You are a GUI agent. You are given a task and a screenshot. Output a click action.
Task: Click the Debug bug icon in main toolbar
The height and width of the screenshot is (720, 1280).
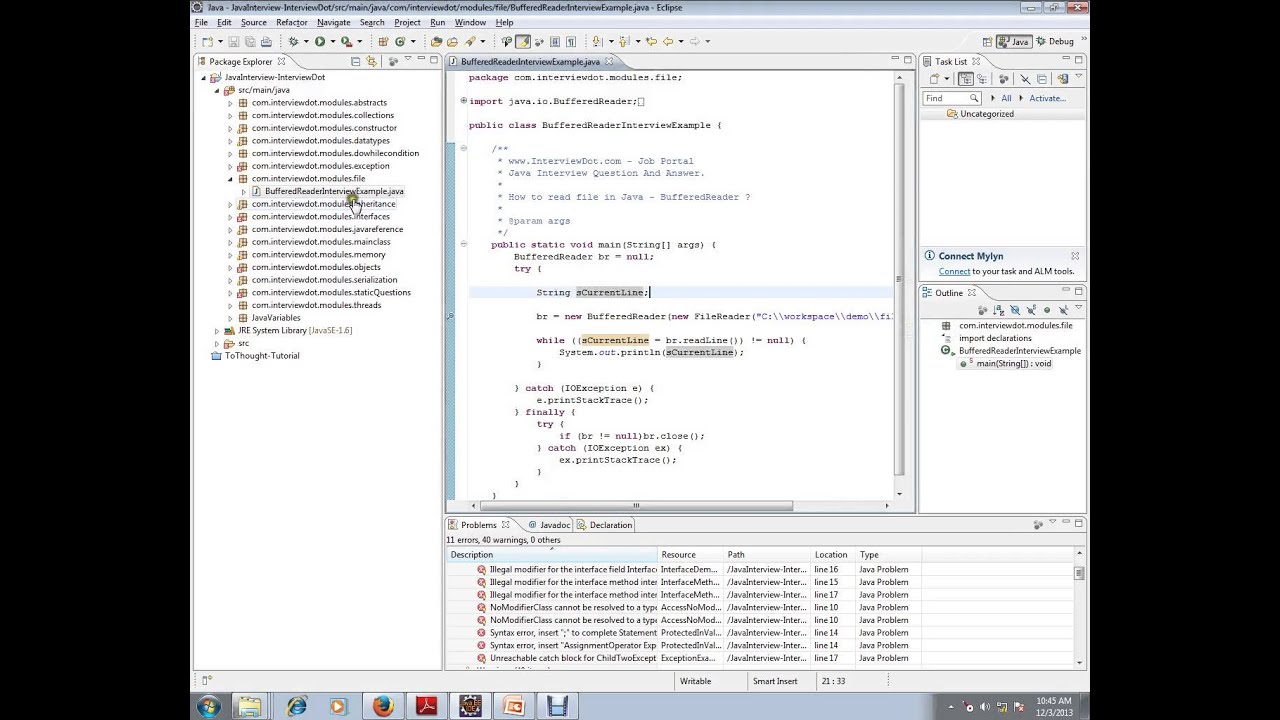[293, 42]
